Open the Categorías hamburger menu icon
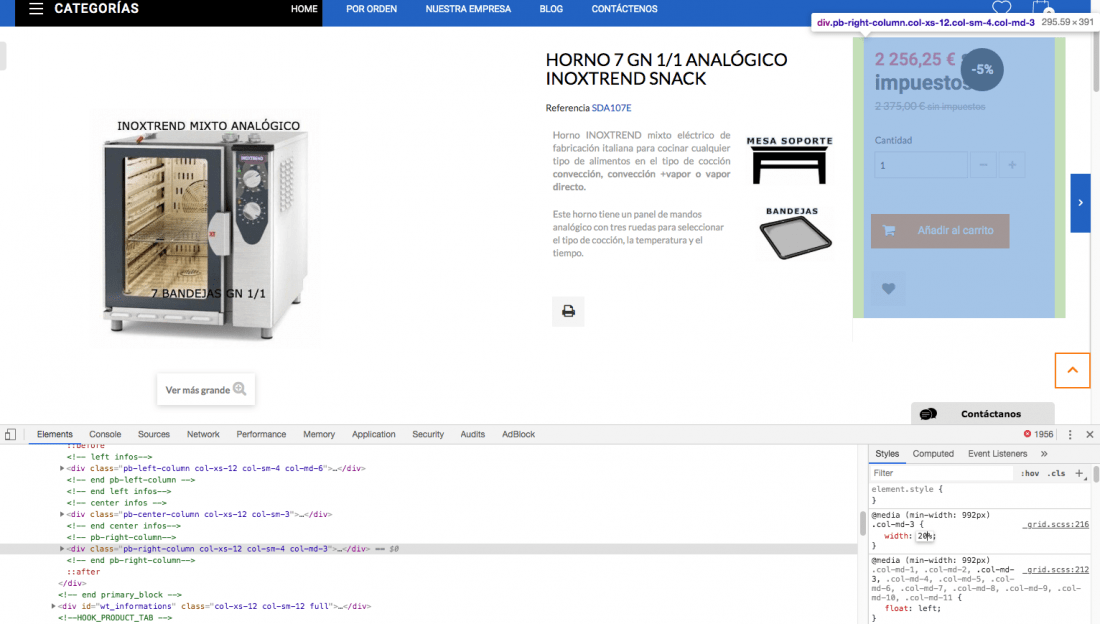 pos(36,8)
